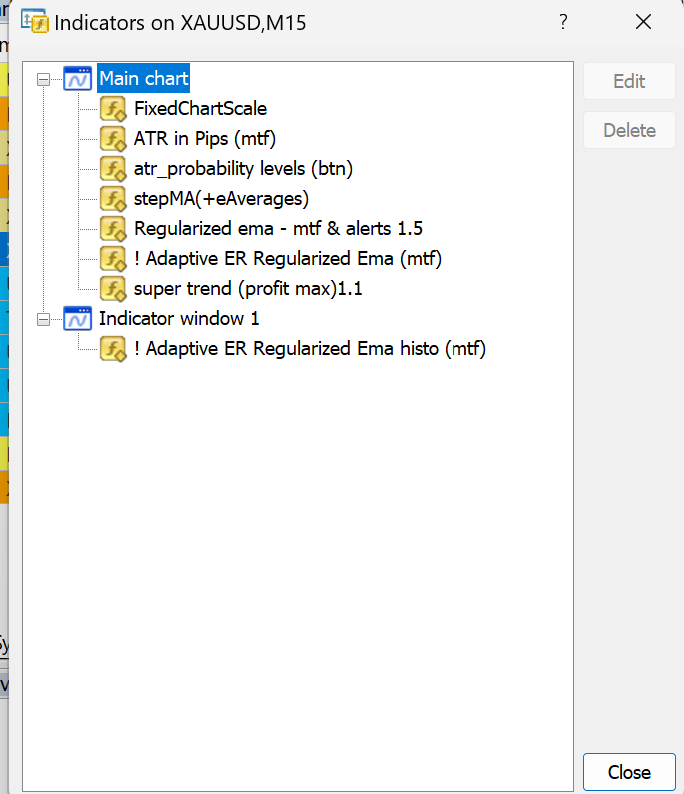684x794 pixels.
Task: Click the Delete button
Action: pos(629,130)
